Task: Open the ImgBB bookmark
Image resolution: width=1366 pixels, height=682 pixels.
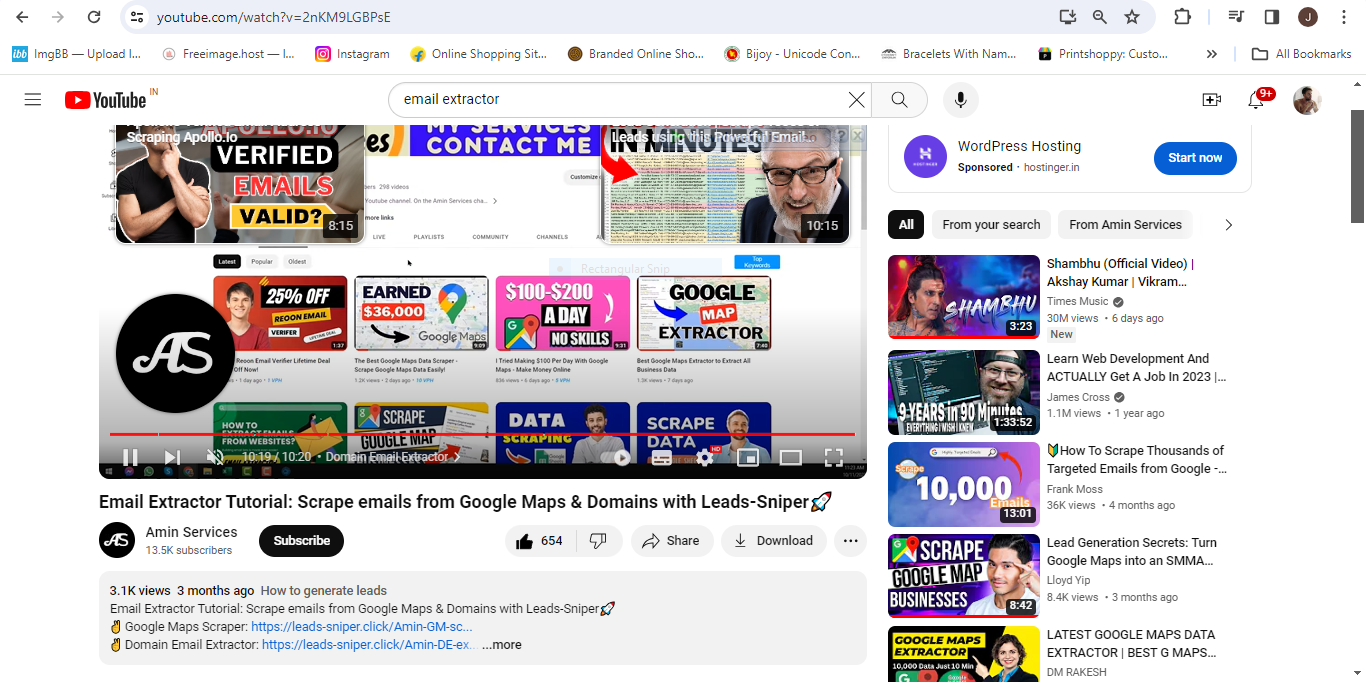Action: pyautogui.click(x=77, y=54)
